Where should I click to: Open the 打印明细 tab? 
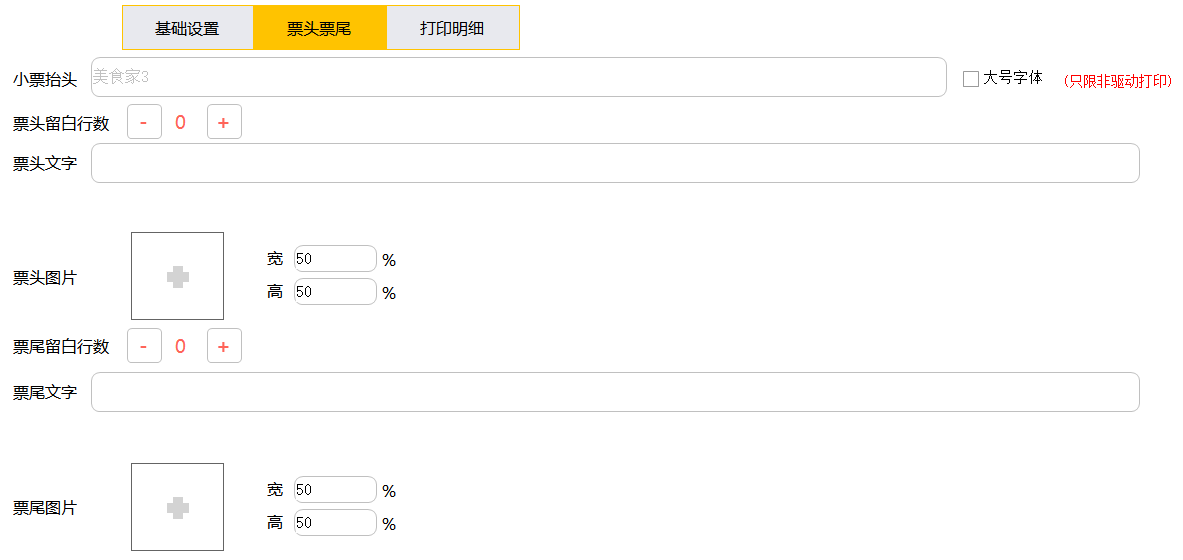coord(452,28)
